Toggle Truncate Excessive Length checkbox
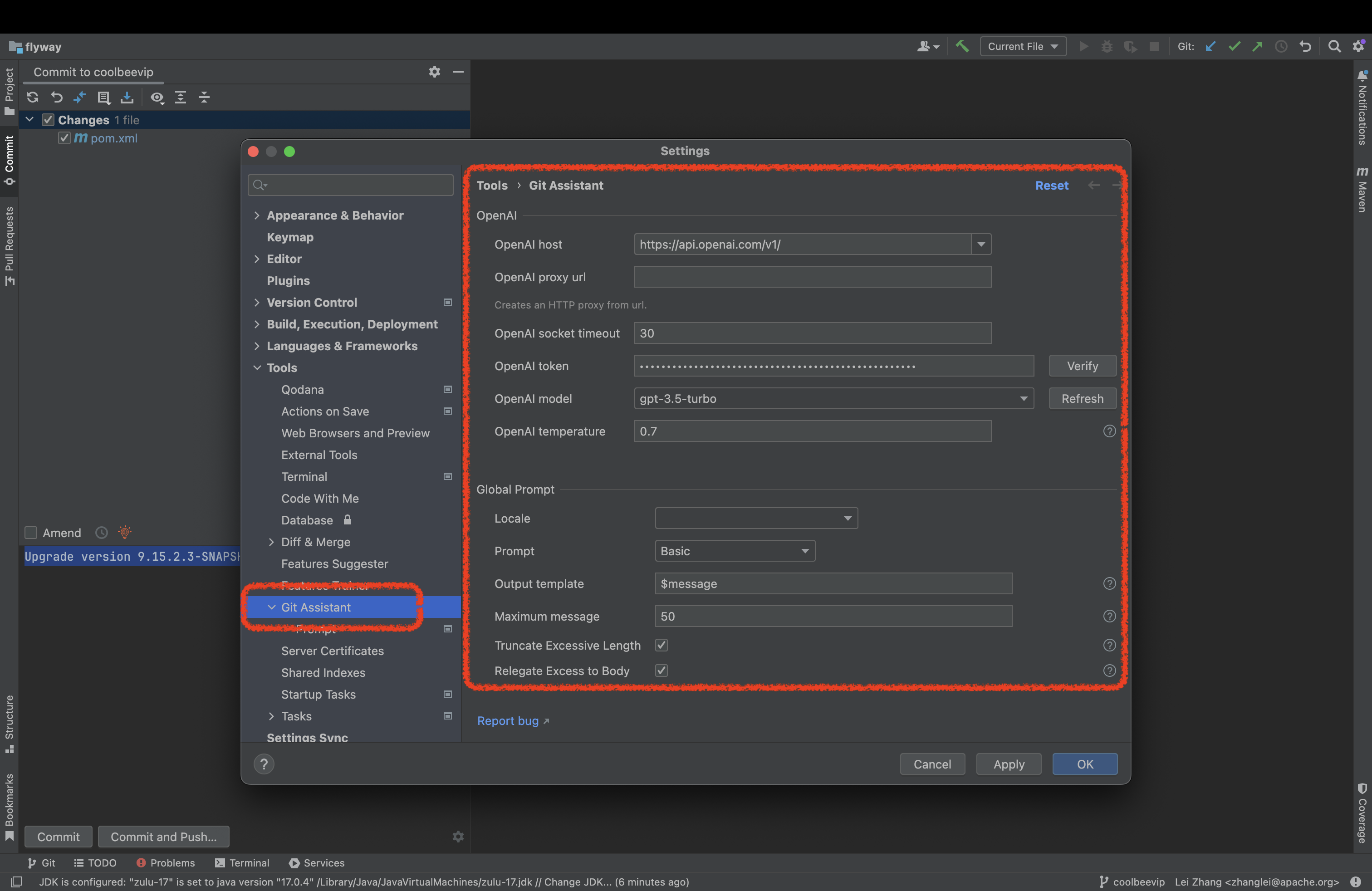 (x=661, y=644)
